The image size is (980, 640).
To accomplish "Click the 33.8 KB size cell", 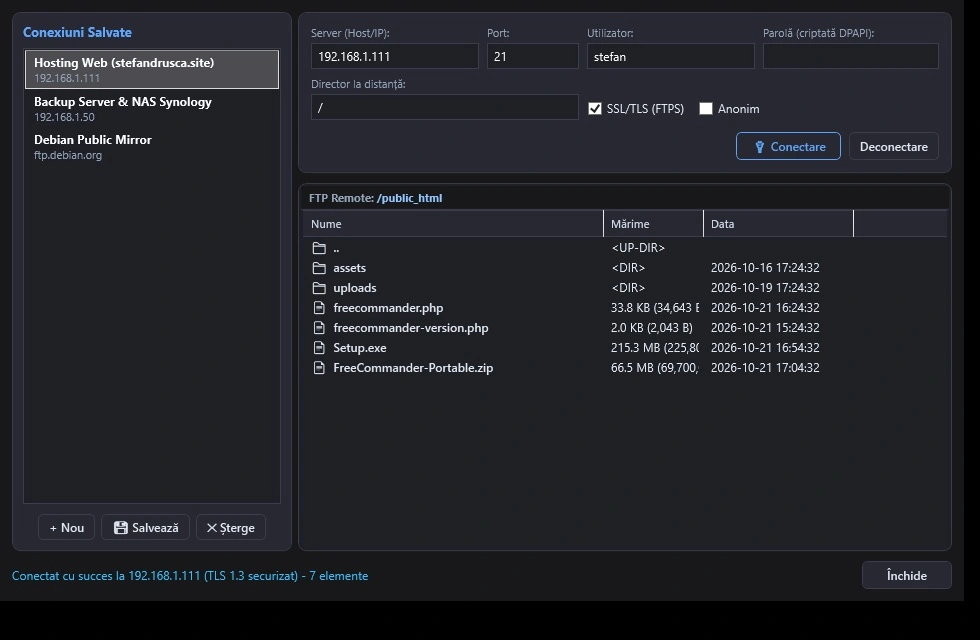I will pos(654,308).
